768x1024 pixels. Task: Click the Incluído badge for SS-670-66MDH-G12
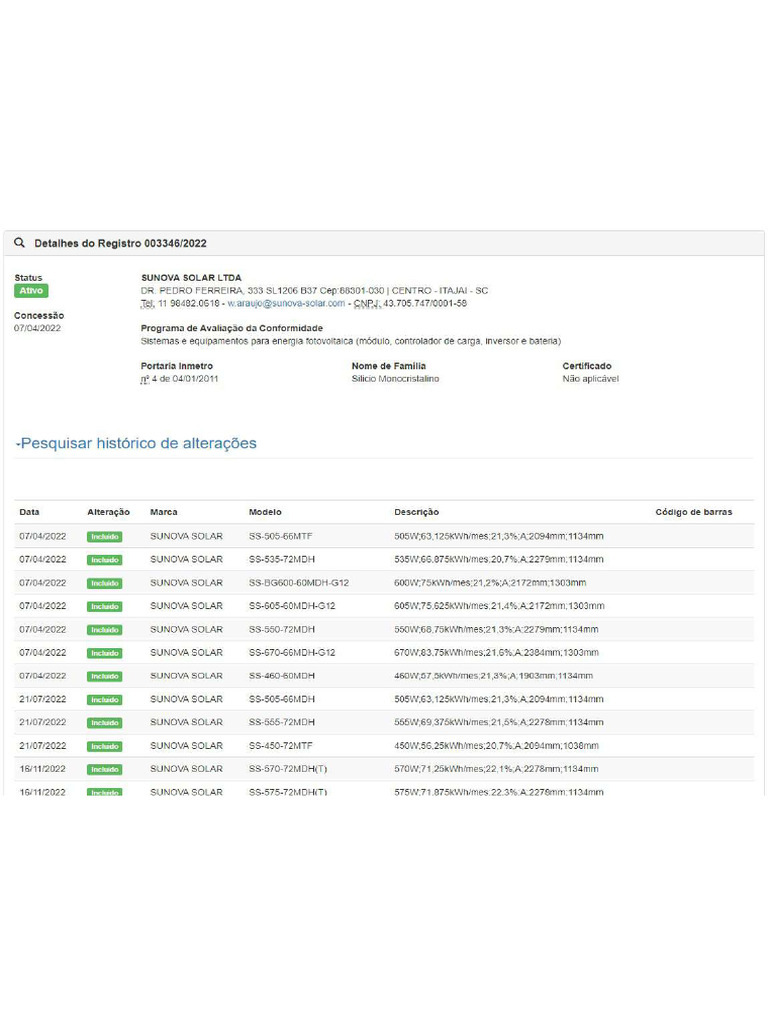(104, 653)
